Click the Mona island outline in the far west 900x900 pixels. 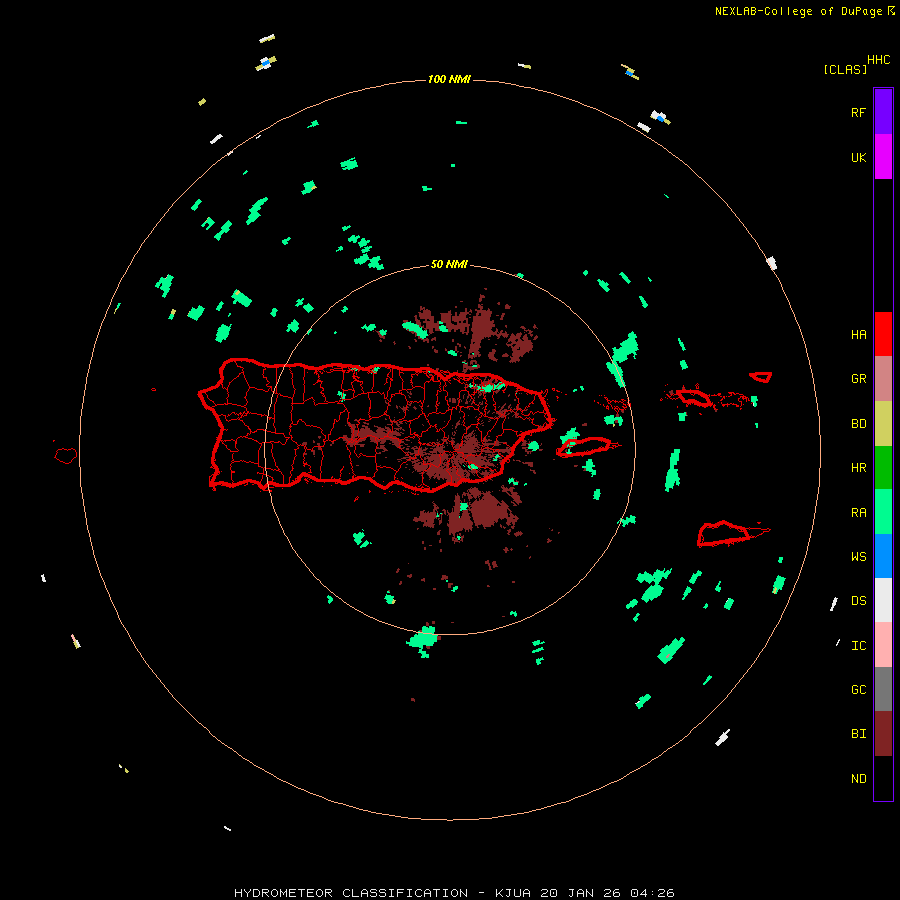click(66, 456)
